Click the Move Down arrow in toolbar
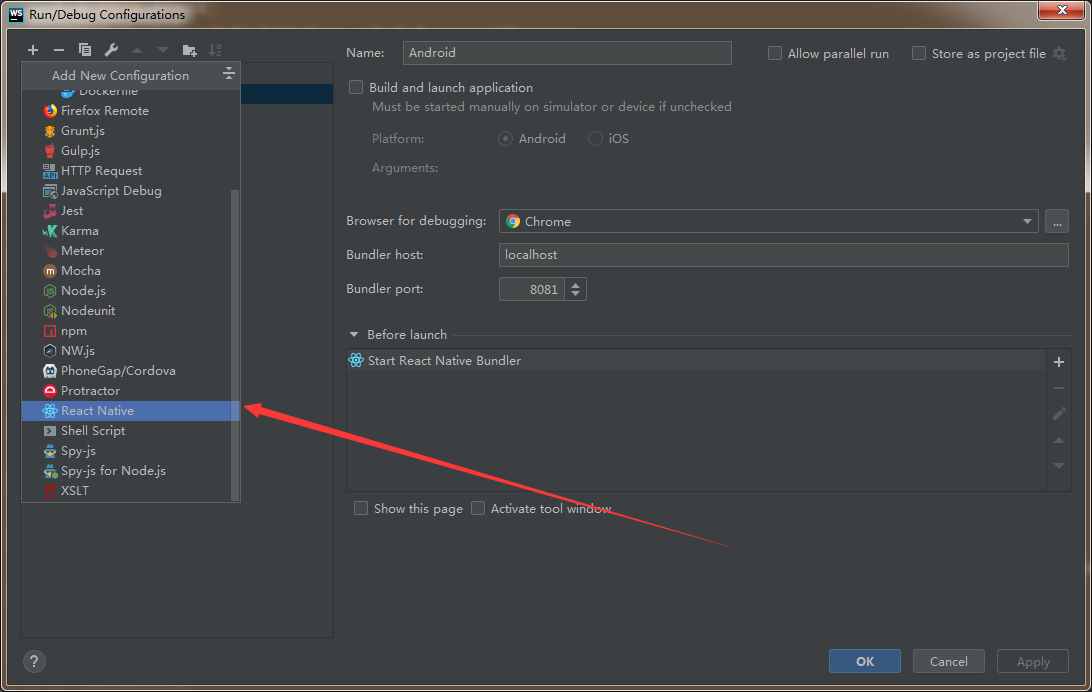The width and height of the screenshot is (1092, 692). tap(163, 50)
